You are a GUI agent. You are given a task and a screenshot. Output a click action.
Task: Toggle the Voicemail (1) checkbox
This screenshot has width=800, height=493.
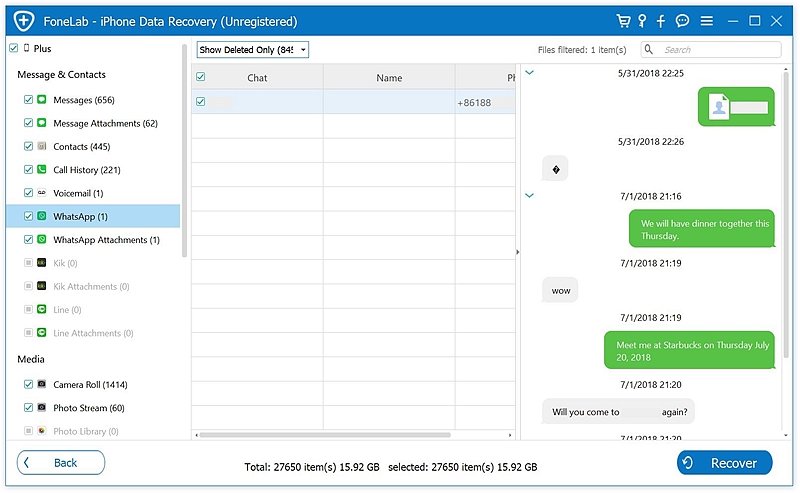pos(29,193)
